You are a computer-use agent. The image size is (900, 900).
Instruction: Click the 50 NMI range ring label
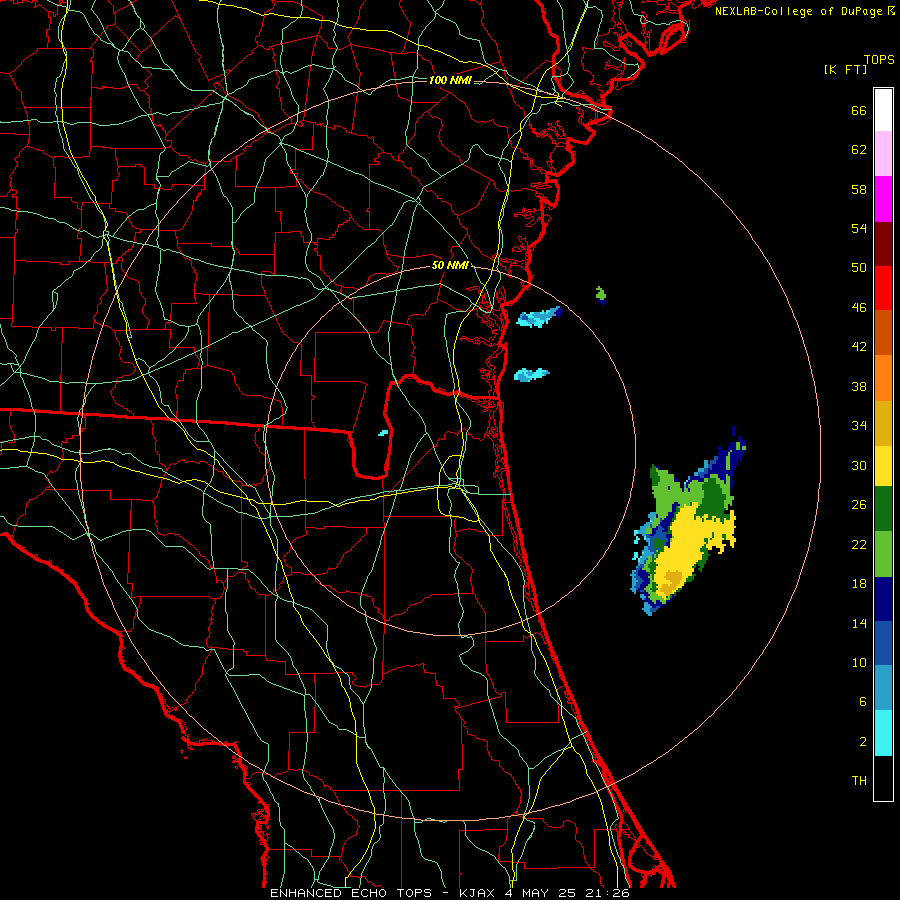(x=450, y=265)
